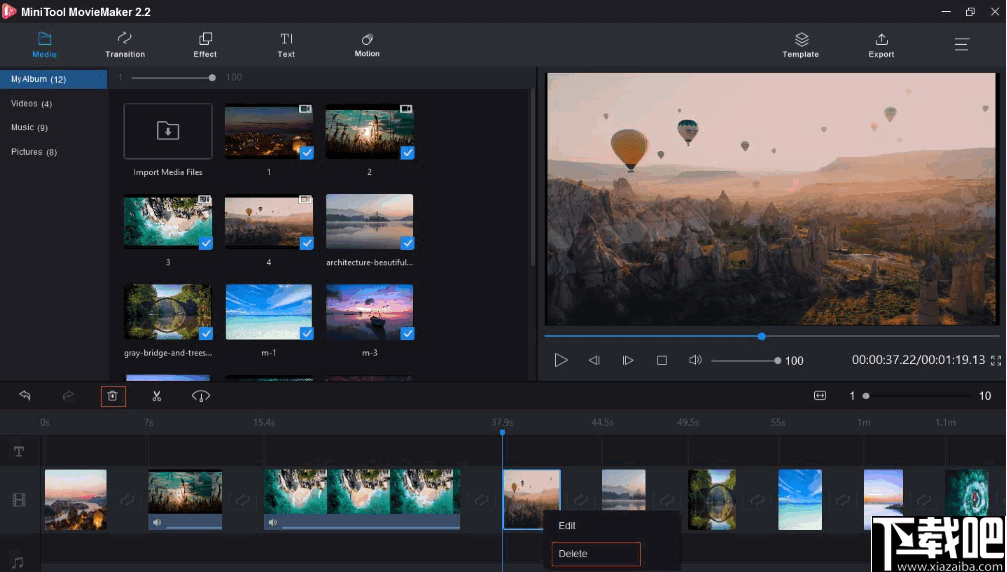
Task: Mute audio on the beach aerial clip
Action: (272, 522)
